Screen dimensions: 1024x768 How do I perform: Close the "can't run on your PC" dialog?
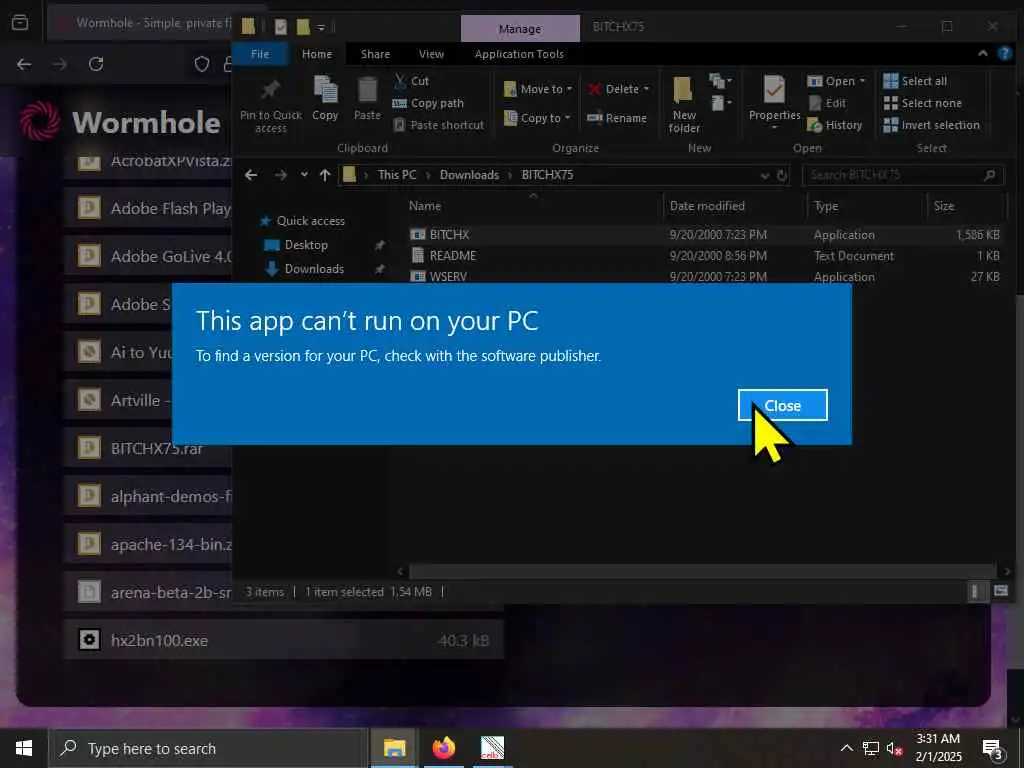click(x=782, y=406)
